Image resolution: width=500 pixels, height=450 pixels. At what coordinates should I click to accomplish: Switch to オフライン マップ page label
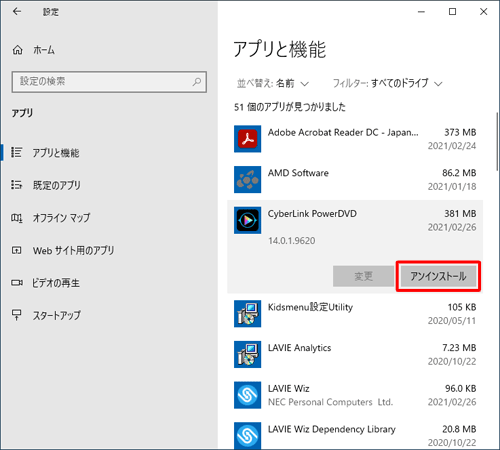pos(61,218)
